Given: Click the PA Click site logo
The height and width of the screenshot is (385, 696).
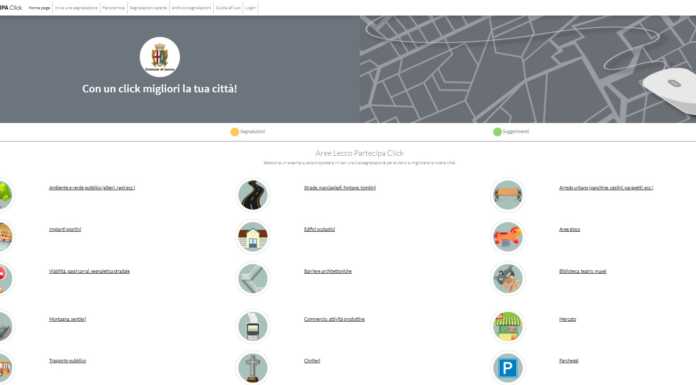Looking at the screenshot, I should click(11, 8).
